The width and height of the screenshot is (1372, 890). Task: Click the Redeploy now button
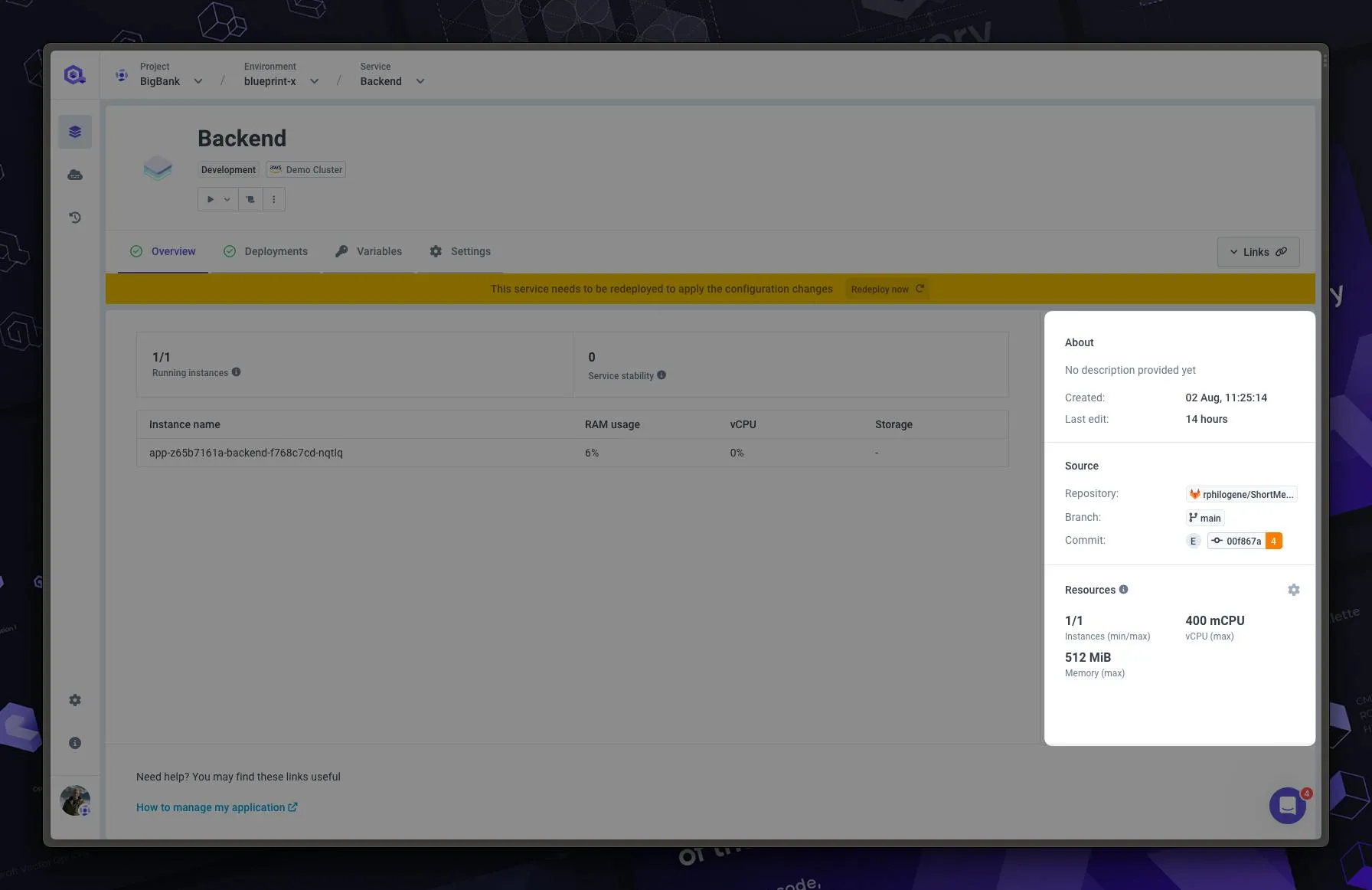pyautogui.click(x=886, y=289)
